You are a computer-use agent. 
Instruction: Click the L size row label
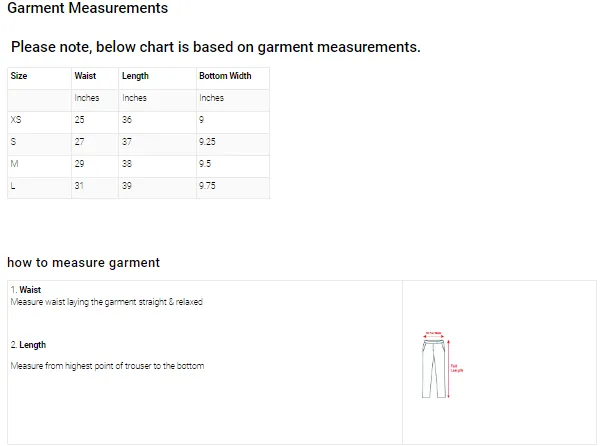coord(13,186)
